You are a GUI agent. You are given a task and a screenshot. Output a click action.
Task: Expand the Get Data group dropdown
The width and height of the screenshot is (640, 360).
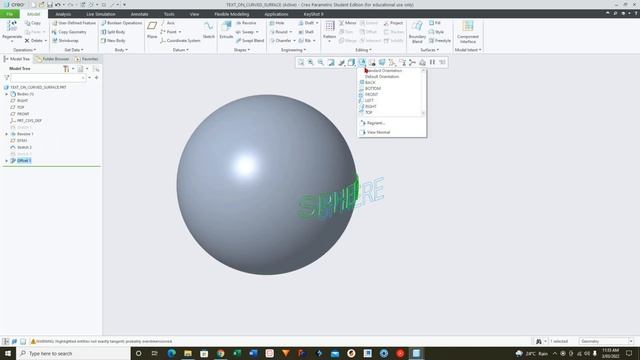73,50
